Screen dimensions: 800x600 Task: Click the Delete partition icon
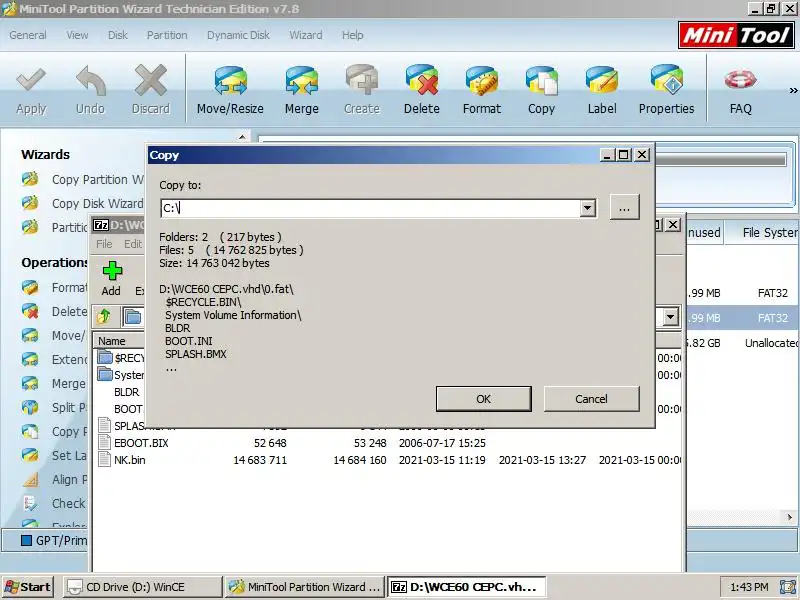point(421,81)
